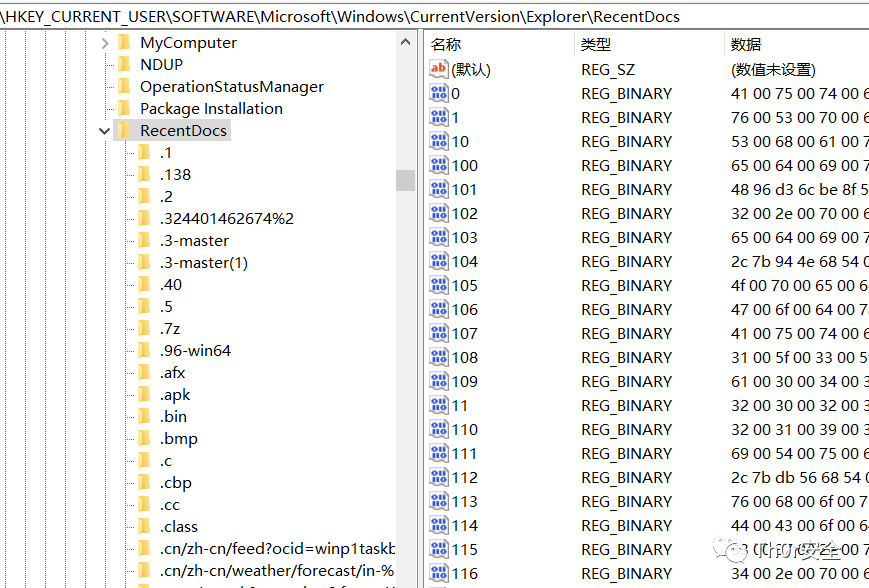Select value named 113
The width and height of the screenshot is (869, 588).
(464, 502)
